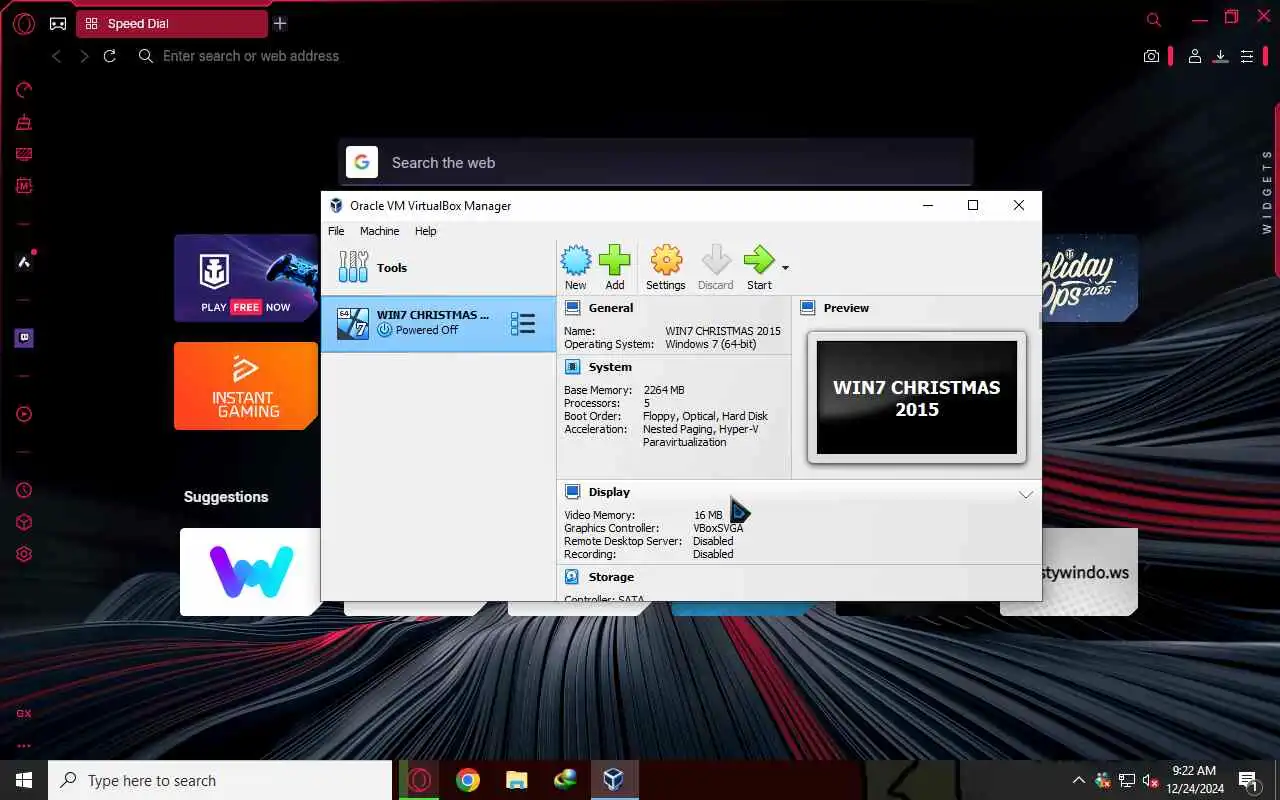The height and width of the screenshot is (800, 1280).
Task: Click the Graphics Controller value VBoxSVGA
Action: (718, 528)
